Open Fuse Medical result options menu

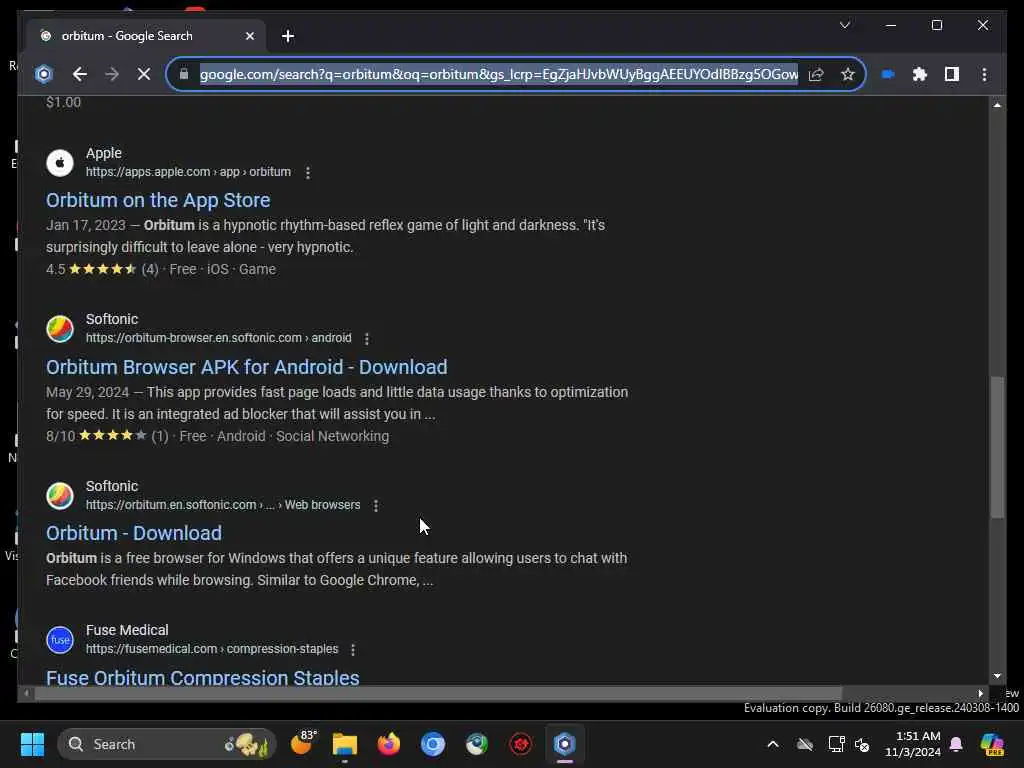pos(353,650)
